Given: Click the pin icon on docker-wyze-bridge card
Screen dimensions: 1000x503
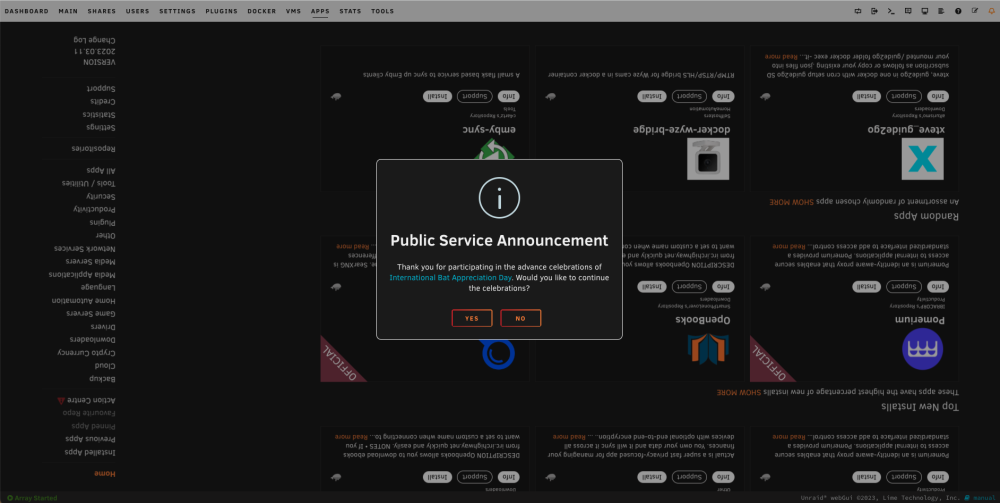Looking at the screenshot, I should tap(551, 96).
